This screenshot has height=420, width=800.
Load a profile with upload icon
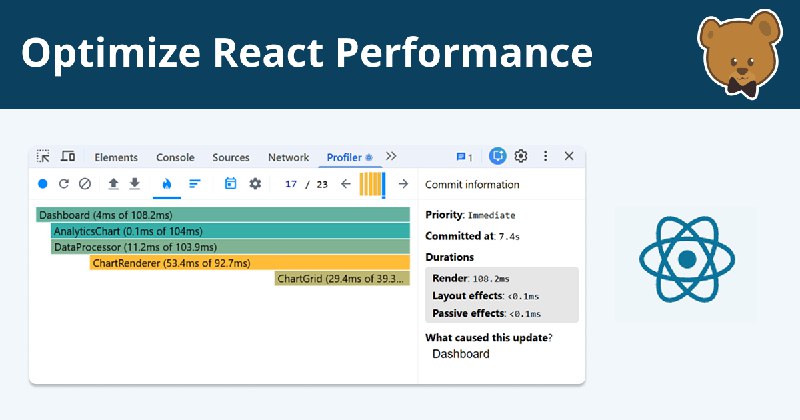click(113, 184)
